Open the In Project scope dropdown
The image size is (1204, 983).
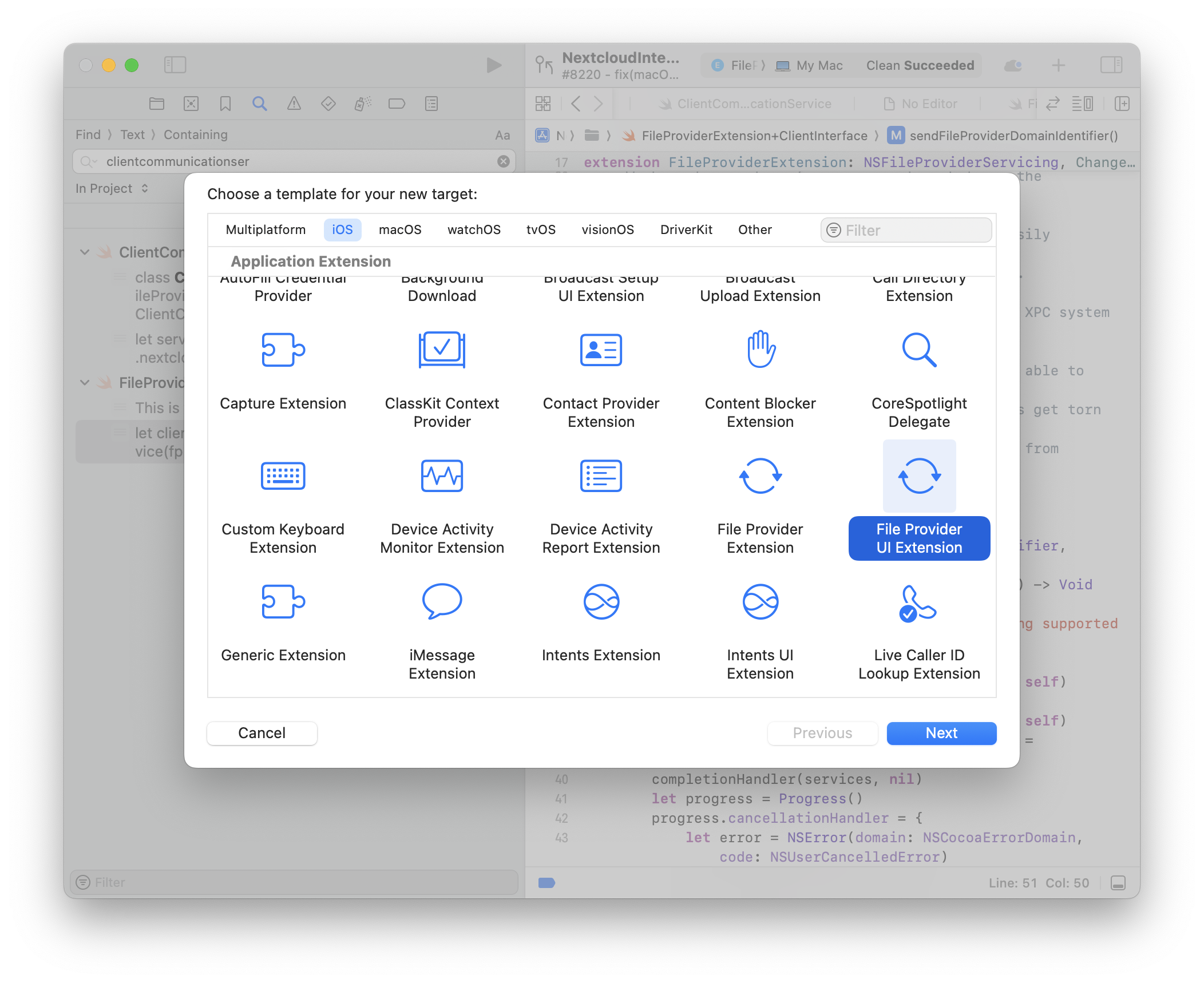click(112, 188)
